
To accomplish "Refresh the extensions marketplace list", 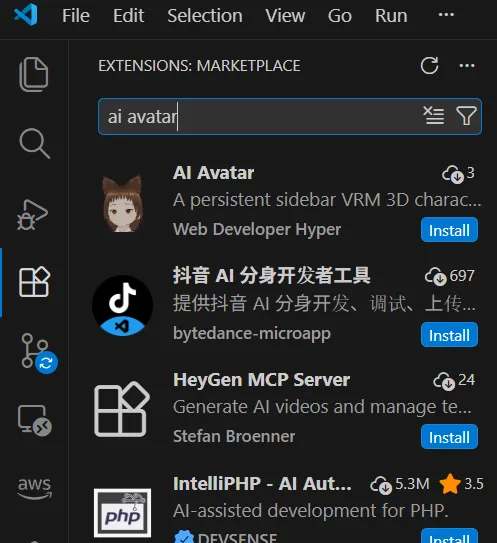I will pos(429,65).
